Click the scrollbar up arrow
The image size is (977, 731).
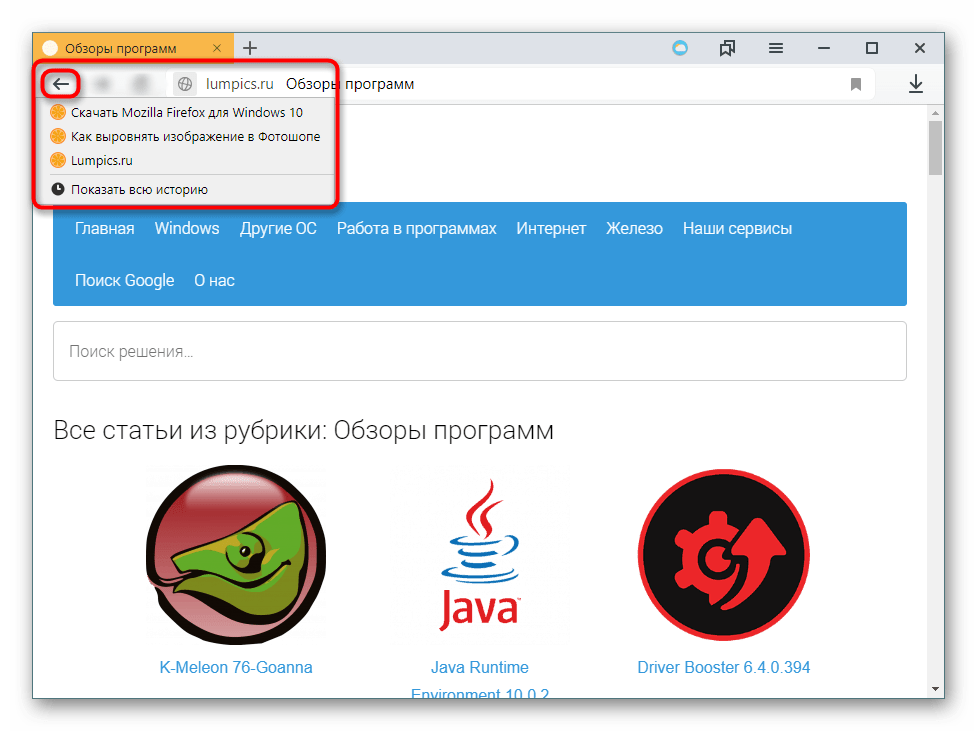tap(935, 113)
